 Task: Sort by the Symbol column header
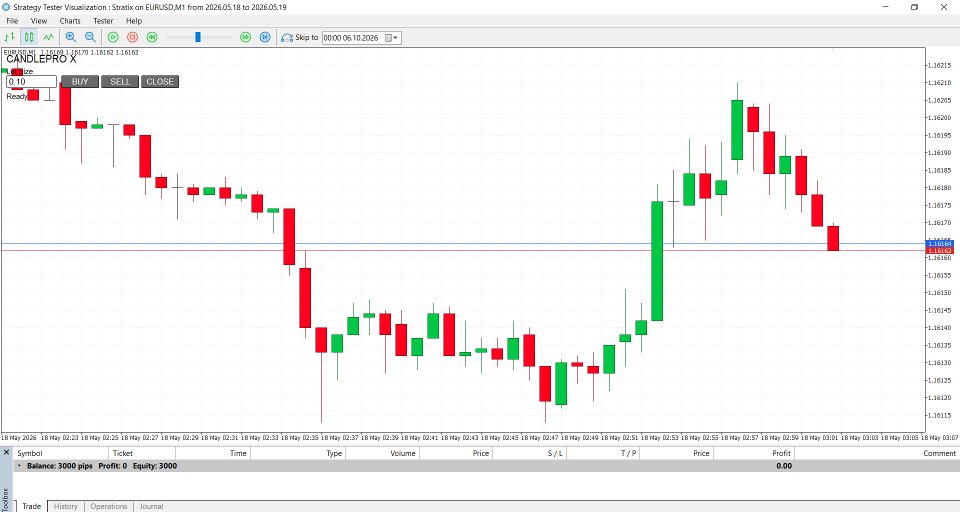pyautogui.click(x=60, y=453)
